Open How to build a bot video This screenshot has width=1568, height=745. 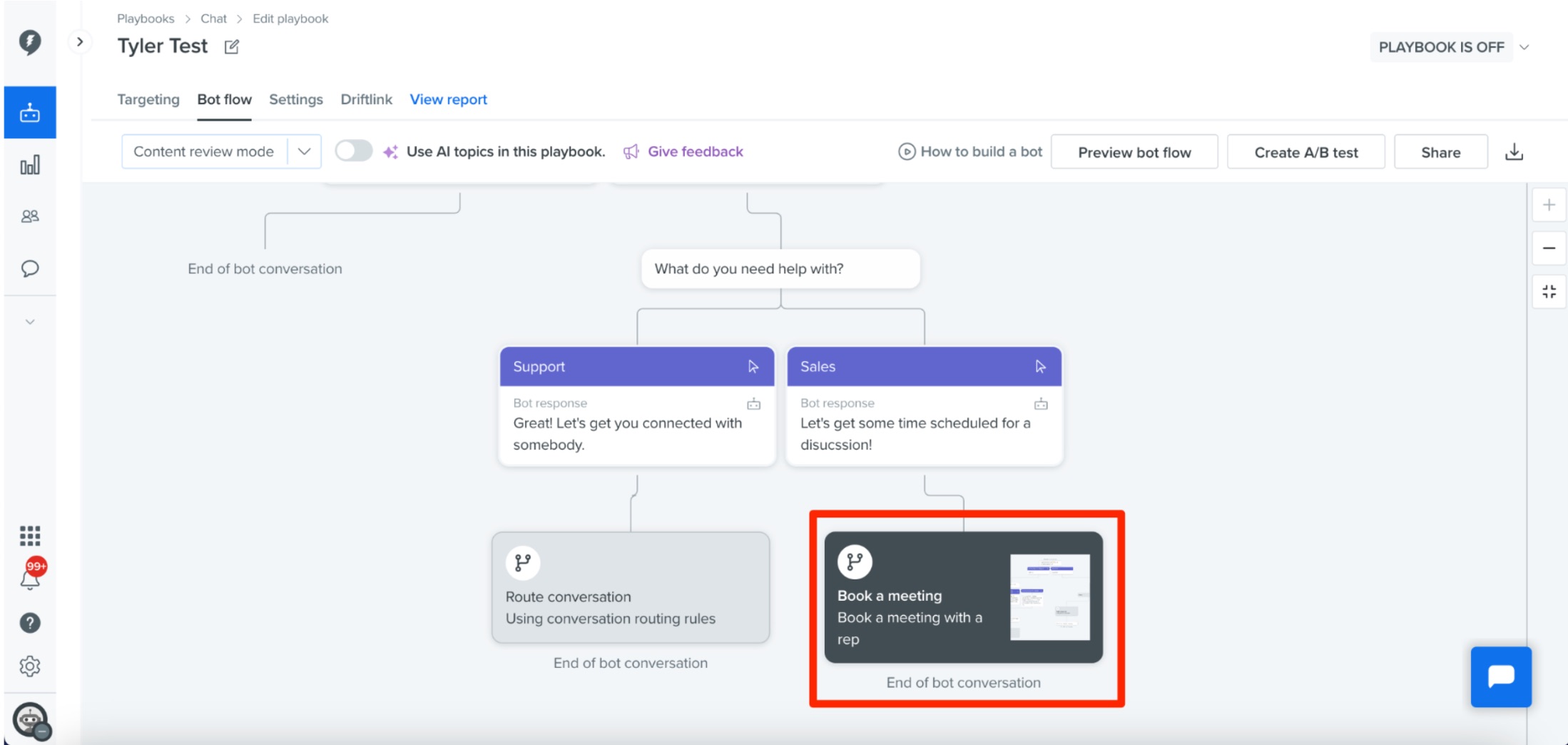[969, 151]
